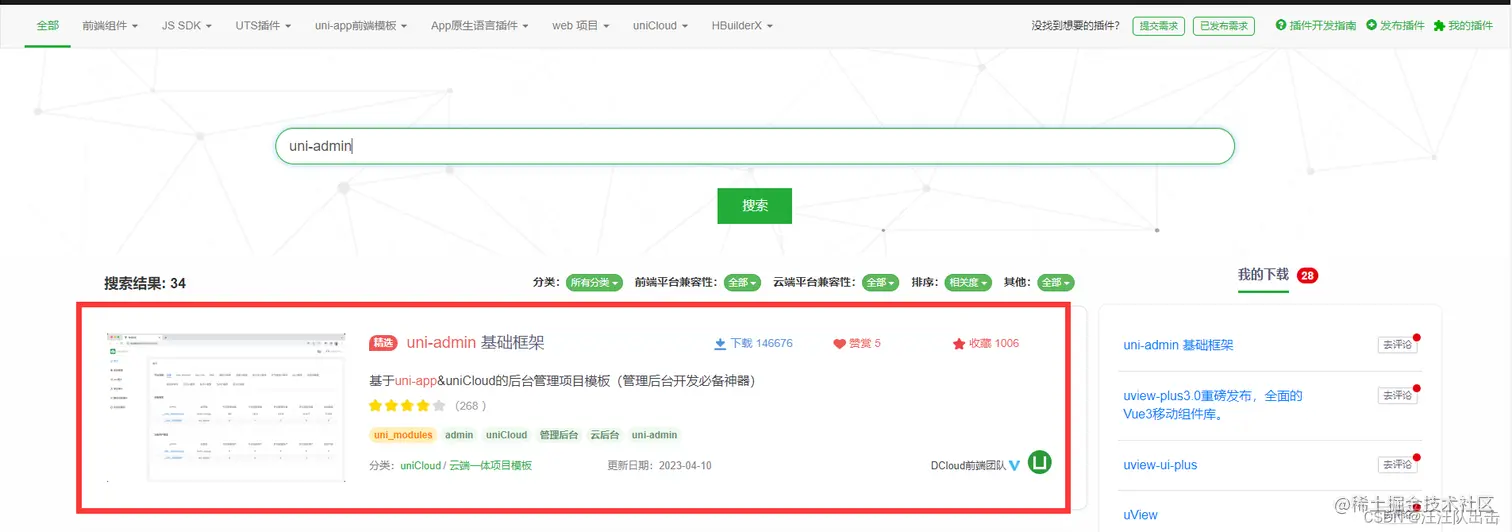Image resolution: width=1512 pixels, height=532 pixels.
Task: Open the uniCloud category link after 分类
Action: (421, 466)
